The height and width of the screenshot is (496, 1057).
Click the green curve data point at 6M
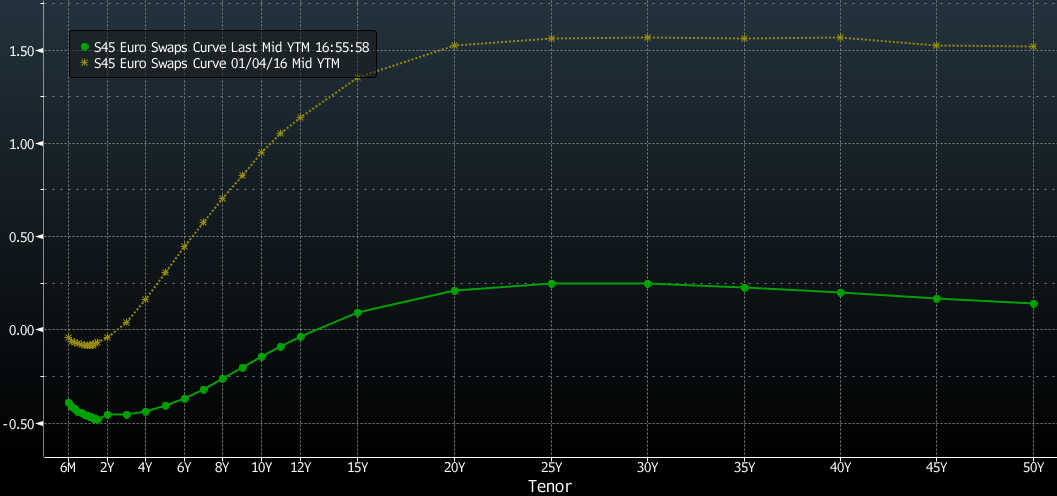pyautogui.click(x=69, y=402)
